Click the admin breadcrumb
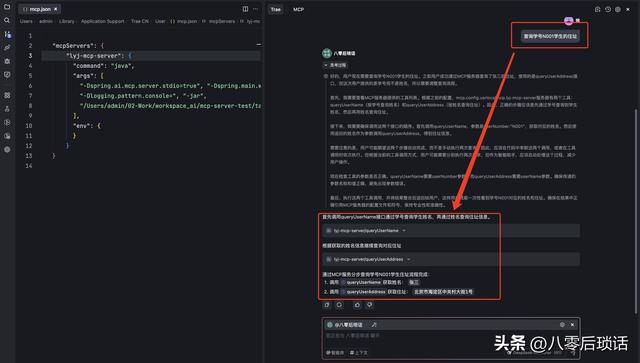Image resolution: width=640 pixels, height=363 pixels. (x=46, y=21)
